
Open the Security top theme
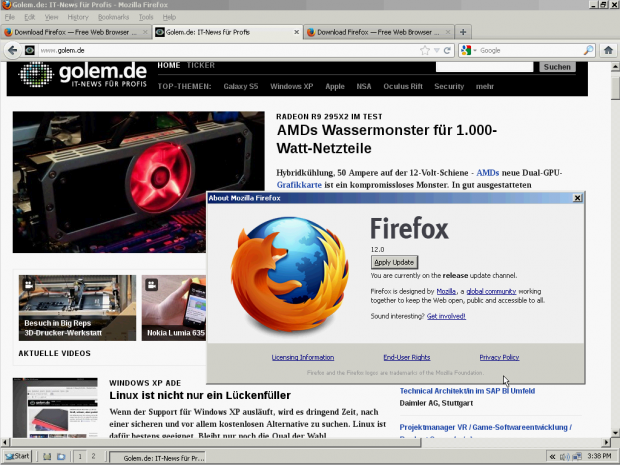[449, 86]
